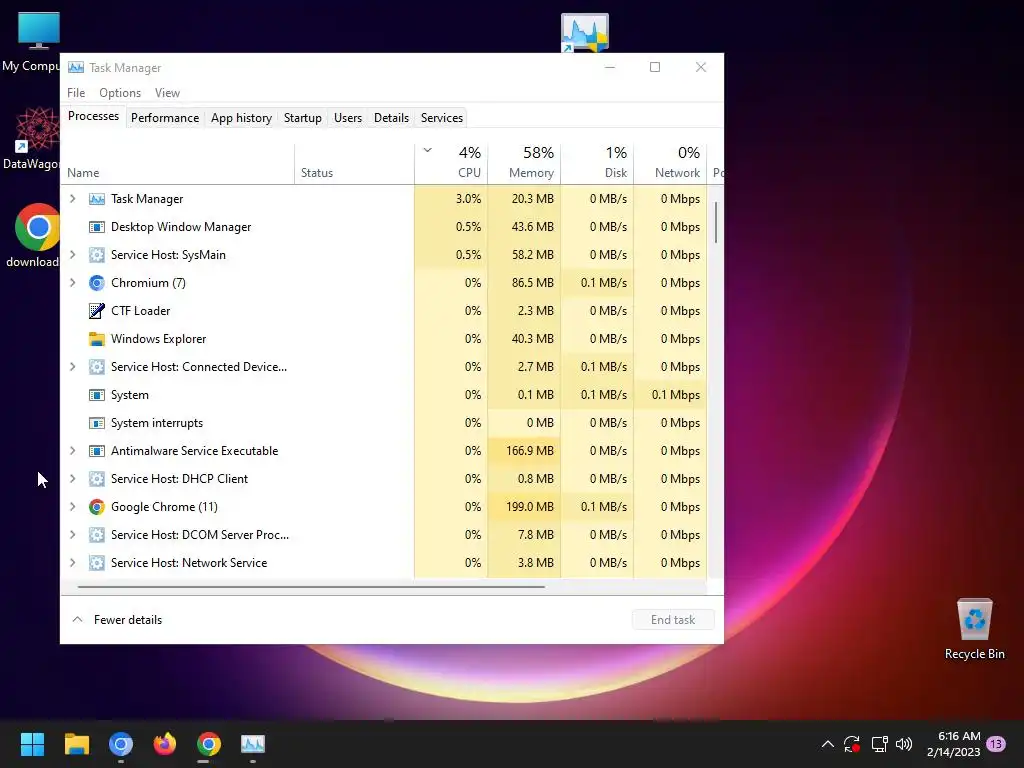Expand Antimalware Service Executable row

point(72,451)
